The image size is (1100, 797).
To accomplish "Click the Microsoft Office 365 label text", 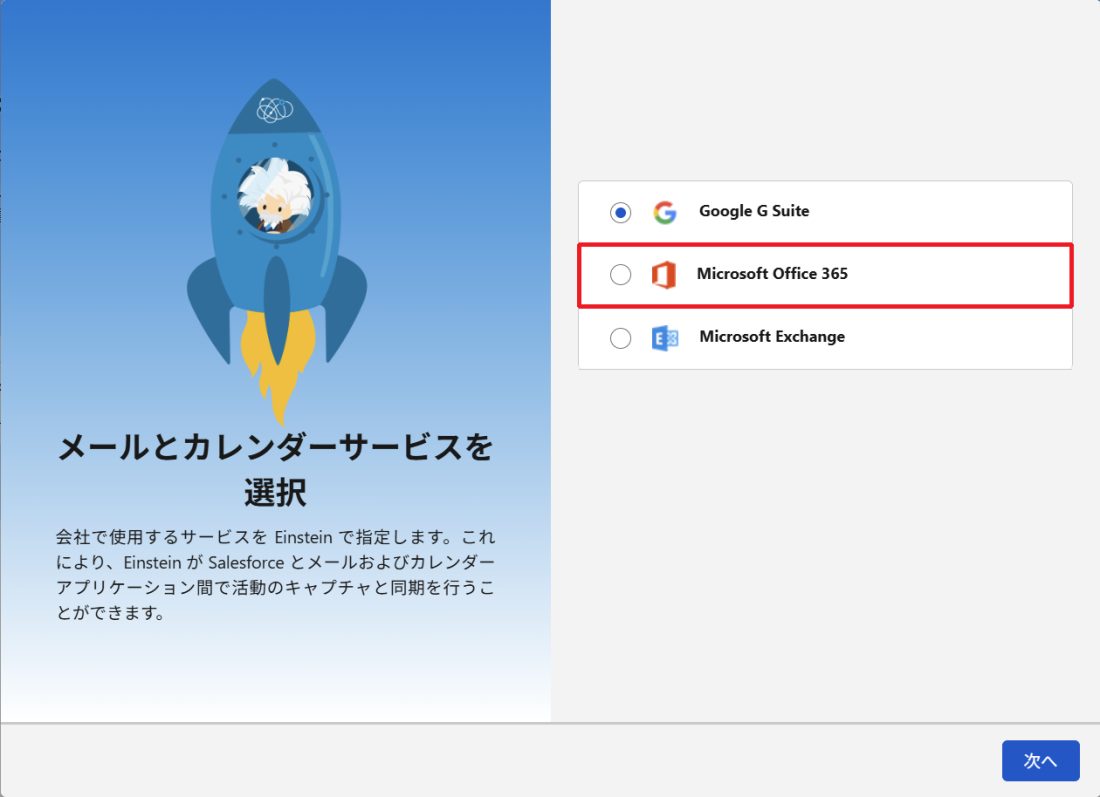I will click(772, 274).
